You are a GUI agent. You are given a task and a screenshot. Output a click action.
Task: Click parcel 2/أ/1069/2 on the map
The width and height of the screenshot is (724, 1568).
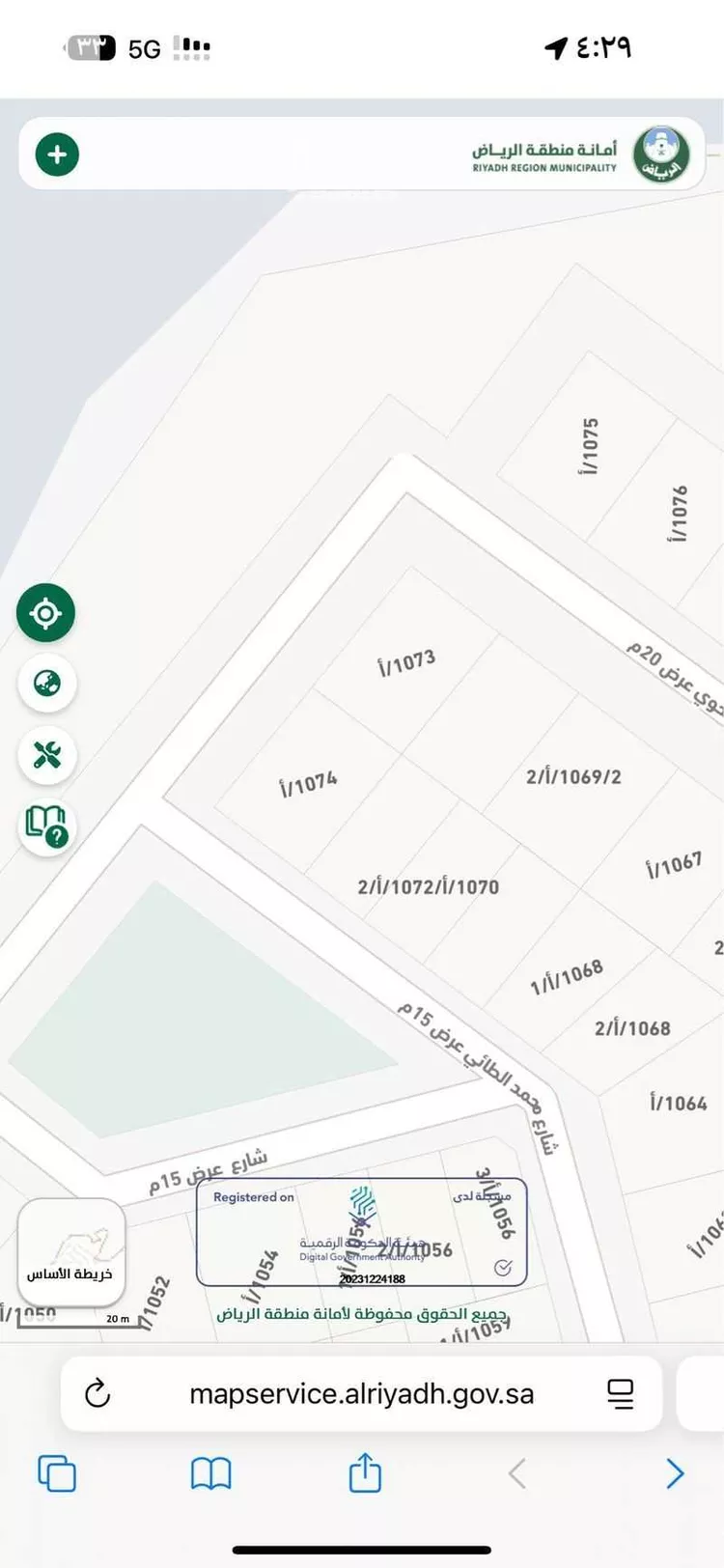(573, 776)
